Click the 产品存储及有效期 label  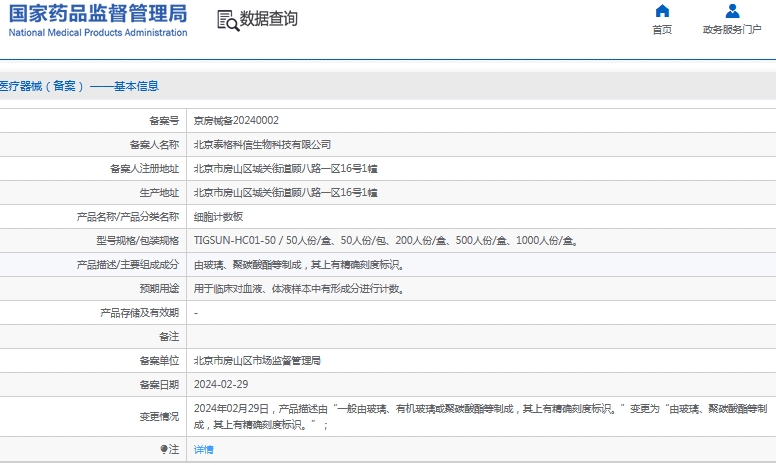tap(139, 313)
